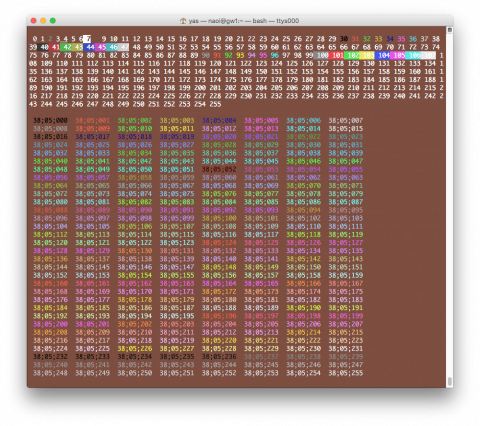Click the blue text '38;05;027'

[177, 145]
